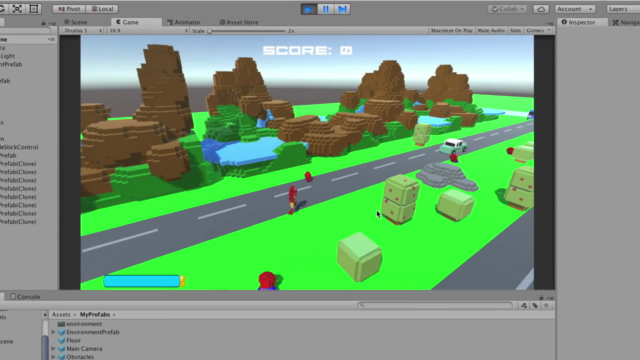Click the game view Scale slider
This screenshot has width=640, height=360.
pyautogui.click(x=247, y=31)
